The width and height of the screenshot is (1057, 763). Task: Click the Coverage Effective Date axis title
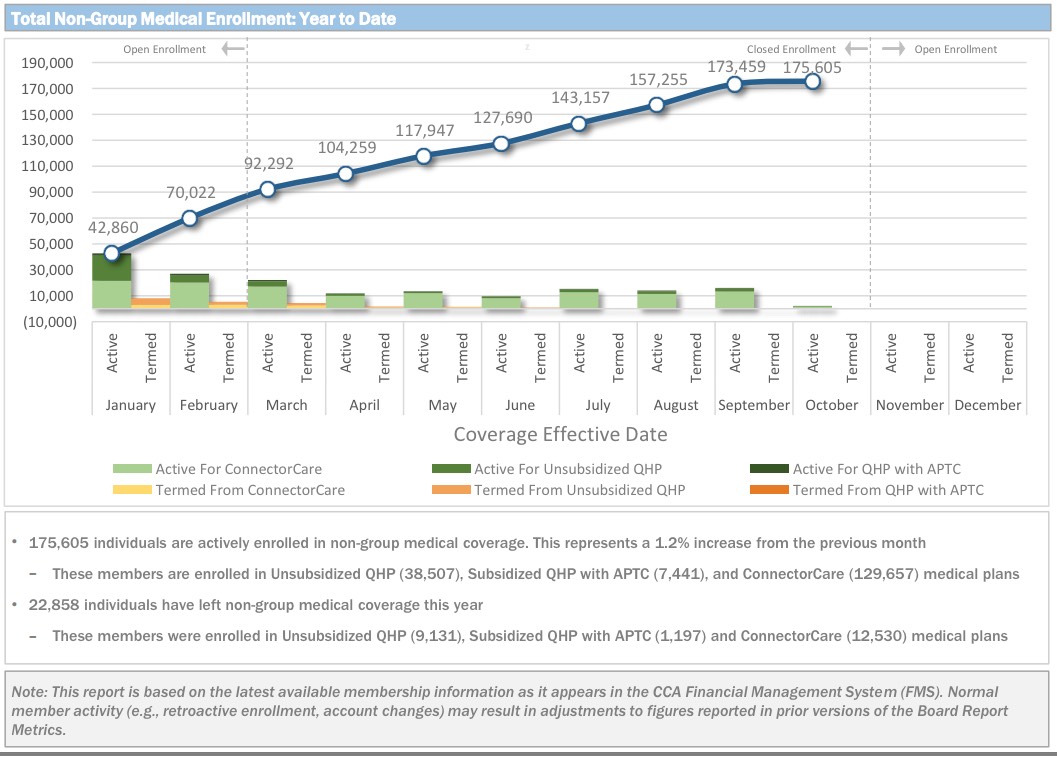(x=560, y=434)
